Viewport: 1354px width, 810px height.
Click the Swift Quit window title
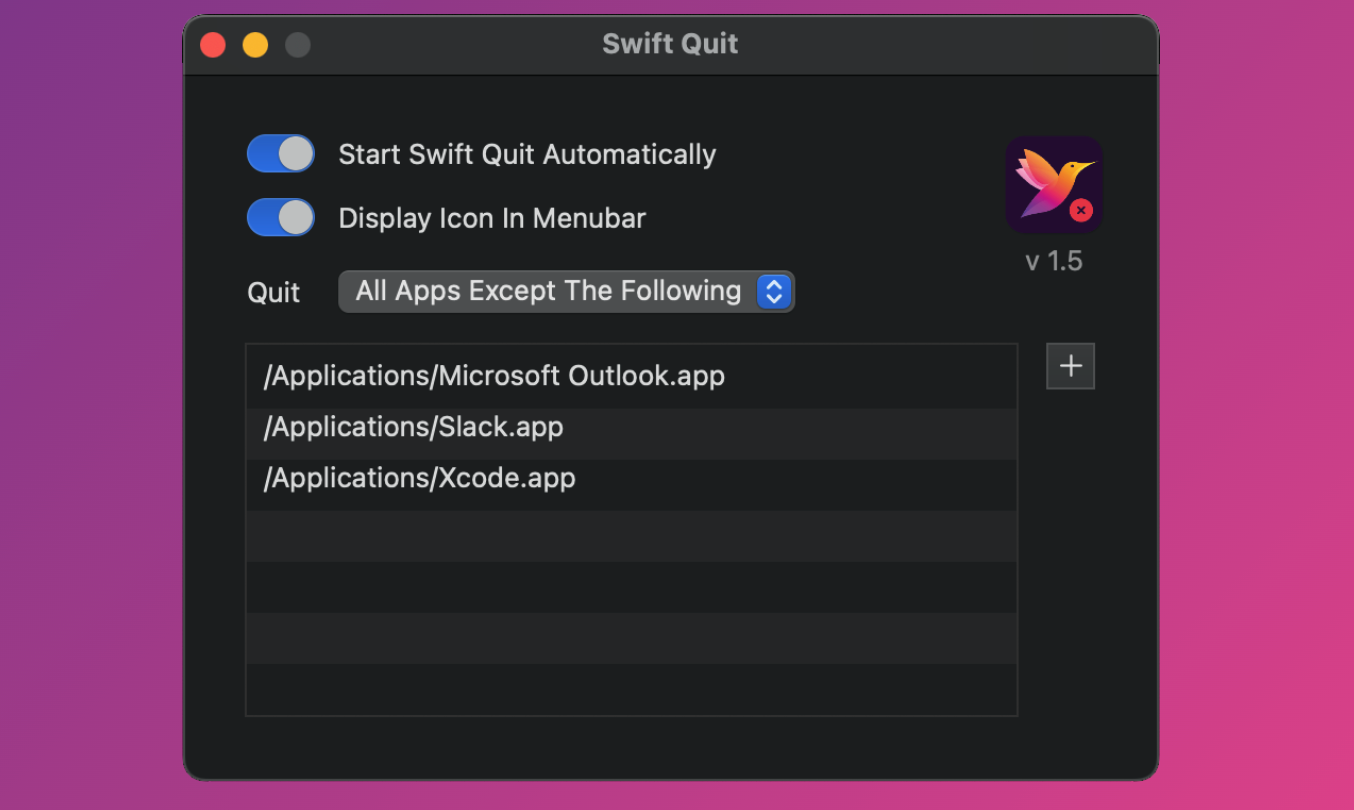[x=670, y=44]
